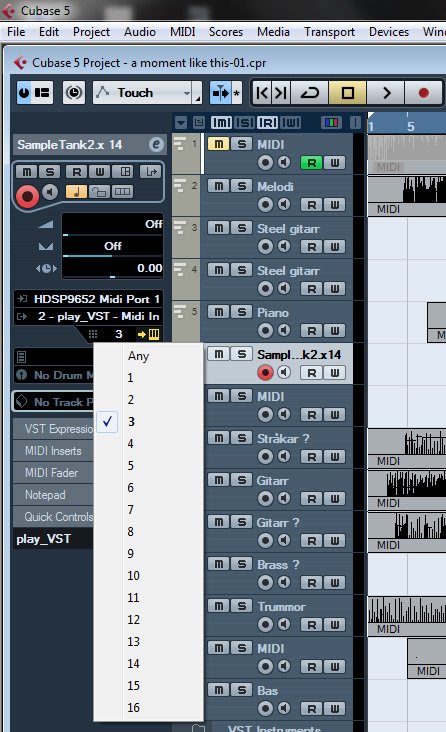This screenshot has width=446, height=732.
Task: Click the track colors icon in track list header
Action: pos(331,123)
